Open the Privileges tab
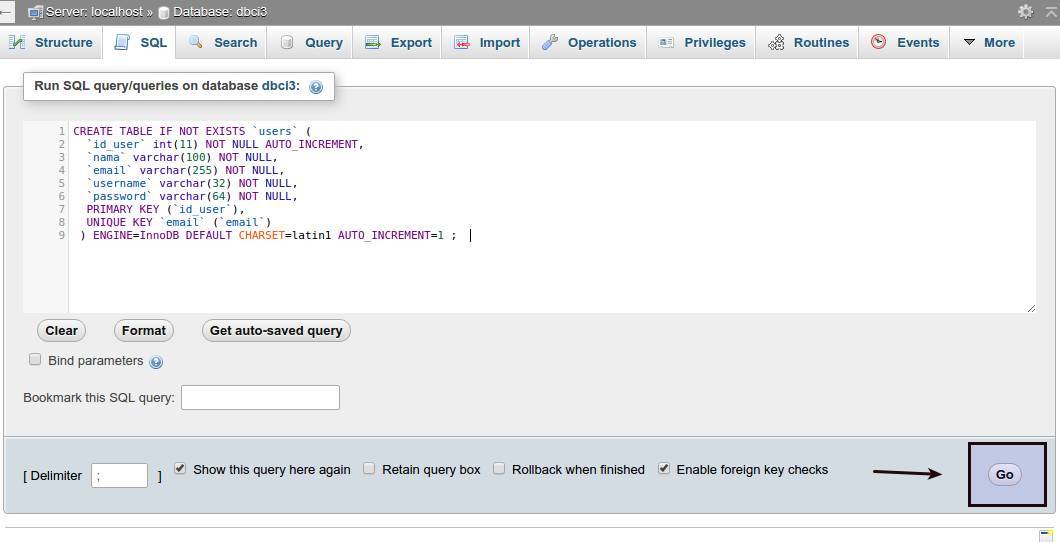The height and width of the screenshot is (542, 1060). coord(702,42)
